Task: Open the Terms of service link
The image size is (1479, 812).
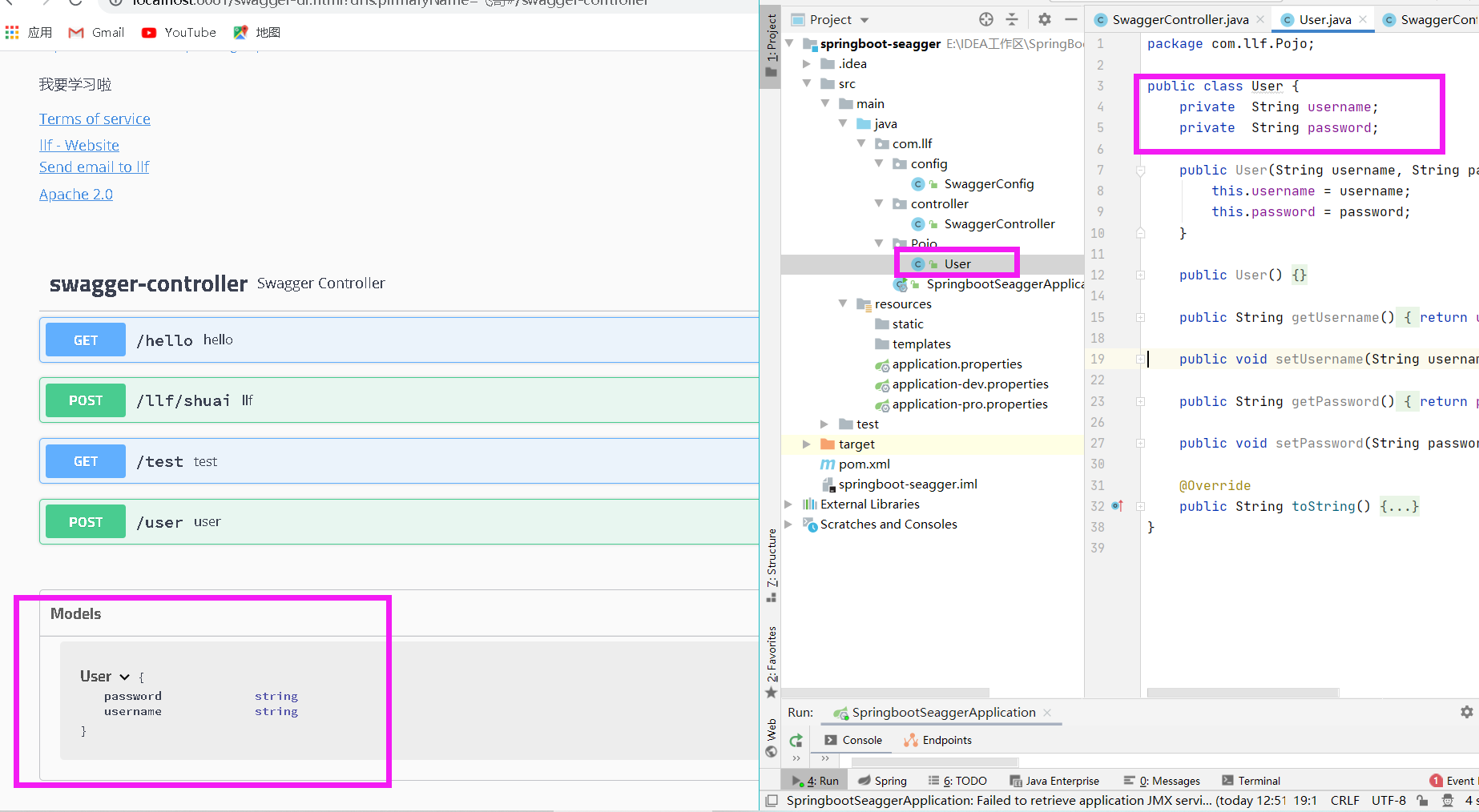Action: coord(95,119)
